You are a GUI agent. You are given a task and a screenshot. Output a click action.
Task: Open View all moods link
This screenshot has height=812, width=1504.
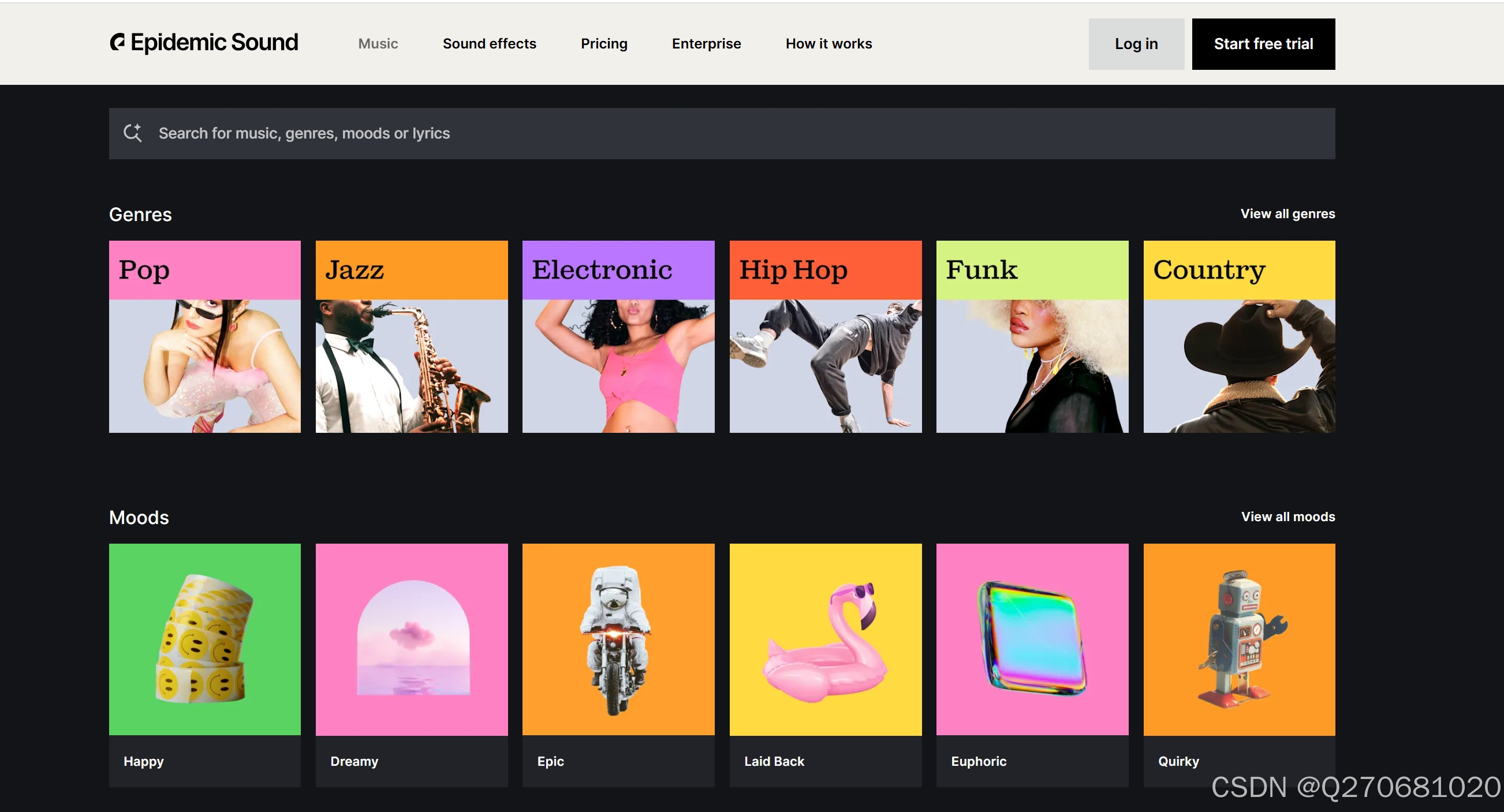coord(1287,517)
